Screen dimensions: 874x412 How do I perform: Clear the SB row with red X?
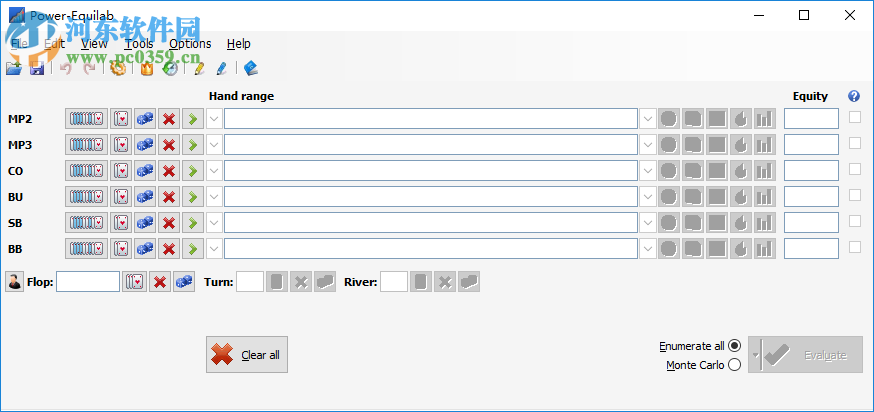(169, 223)
